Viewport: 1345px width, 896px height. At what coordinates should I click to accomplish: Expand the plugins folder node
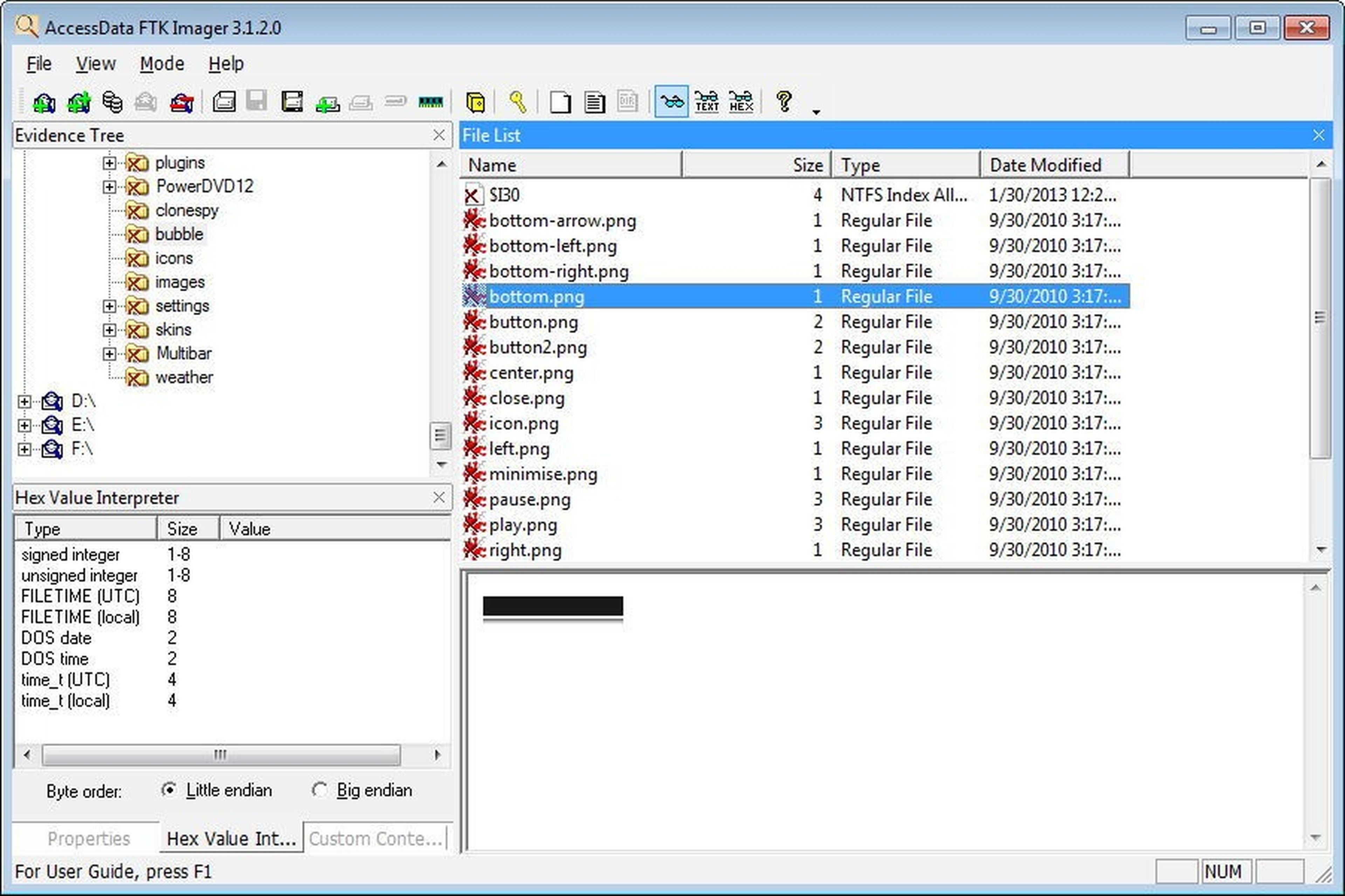pyautogui.click(x=109, y=164)
